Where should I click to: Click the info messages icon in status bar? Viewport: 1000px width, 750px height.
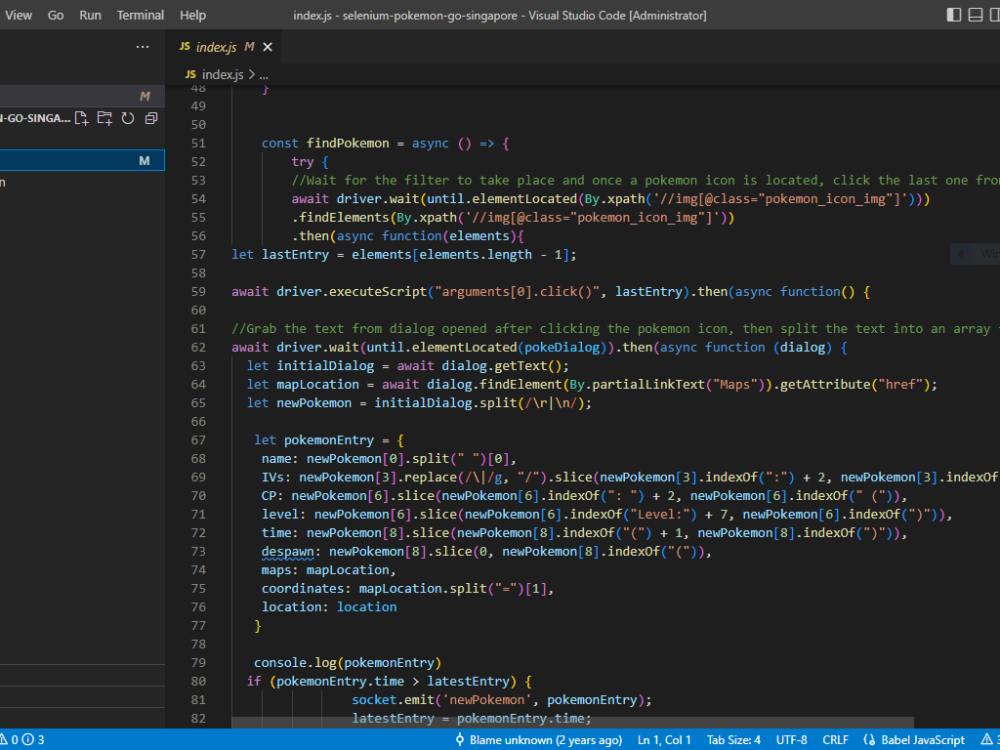(30, 740)
